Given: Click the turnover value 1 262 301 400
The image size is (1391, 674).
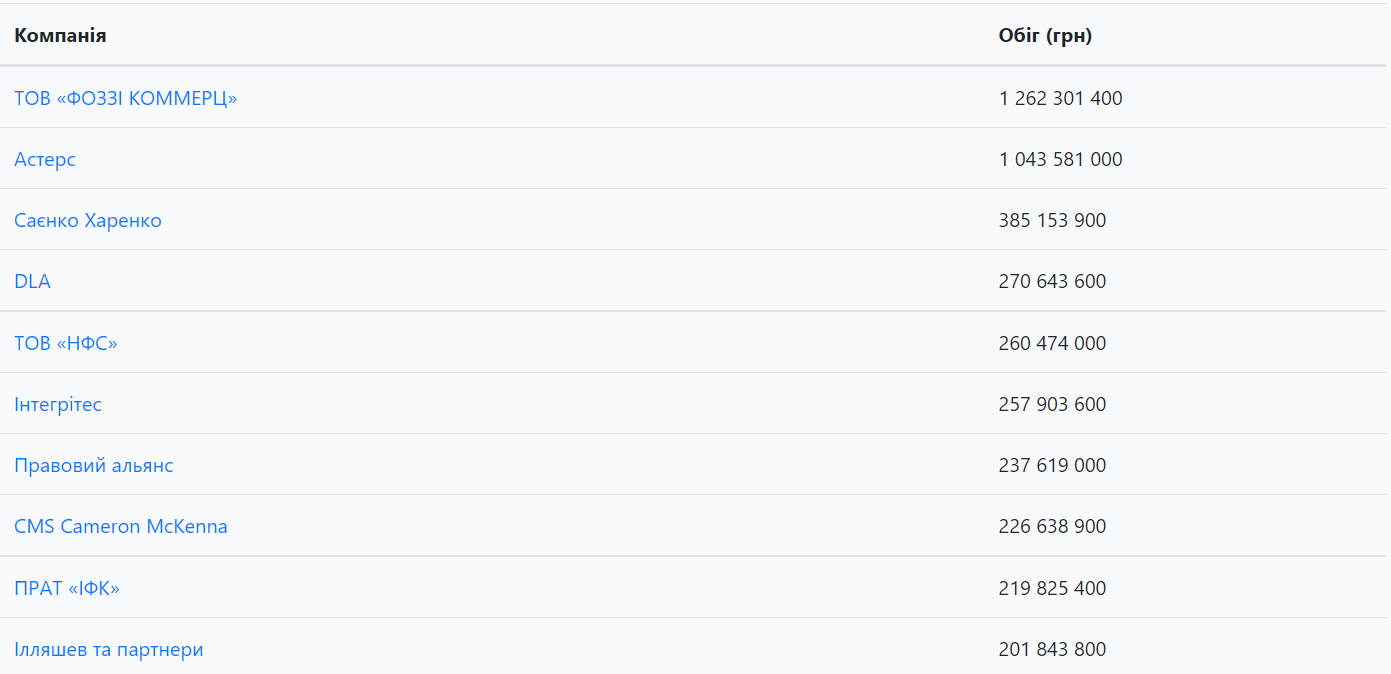Looking at the screenshot, I should (x=1060, y=98).
